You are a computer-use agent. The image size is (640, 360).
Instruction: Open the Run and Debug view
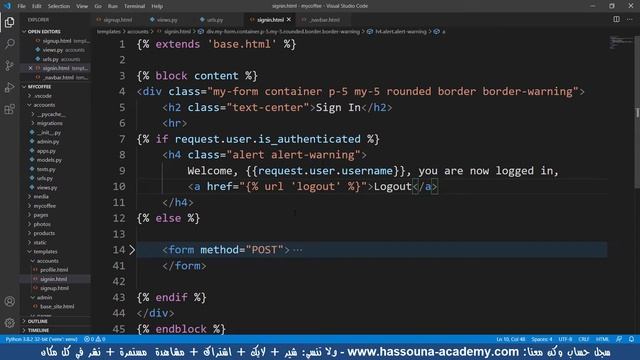[9, 87]
